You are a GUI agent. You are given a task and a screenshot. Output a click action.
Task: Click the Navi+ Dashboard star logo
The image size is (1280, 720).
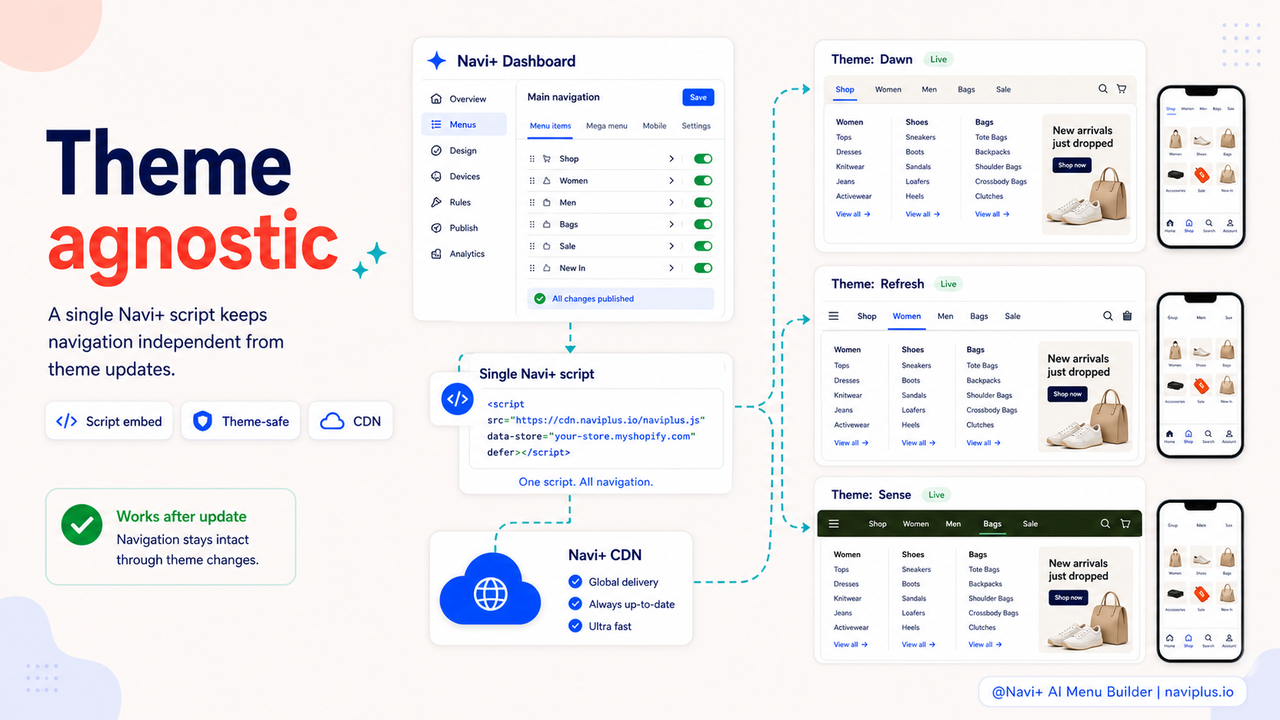[x=437, y=61]
